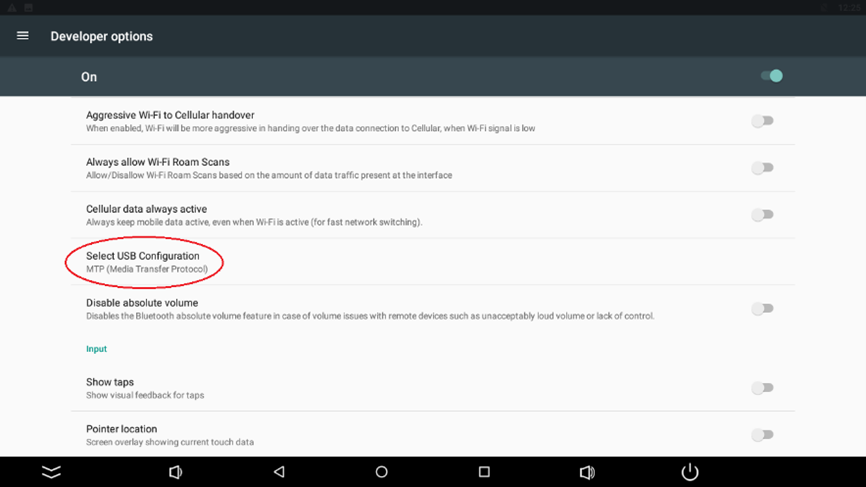
Task: Enable Aggressive Wi-Fi to Cellular handover
Action: [x=762, y=121]
